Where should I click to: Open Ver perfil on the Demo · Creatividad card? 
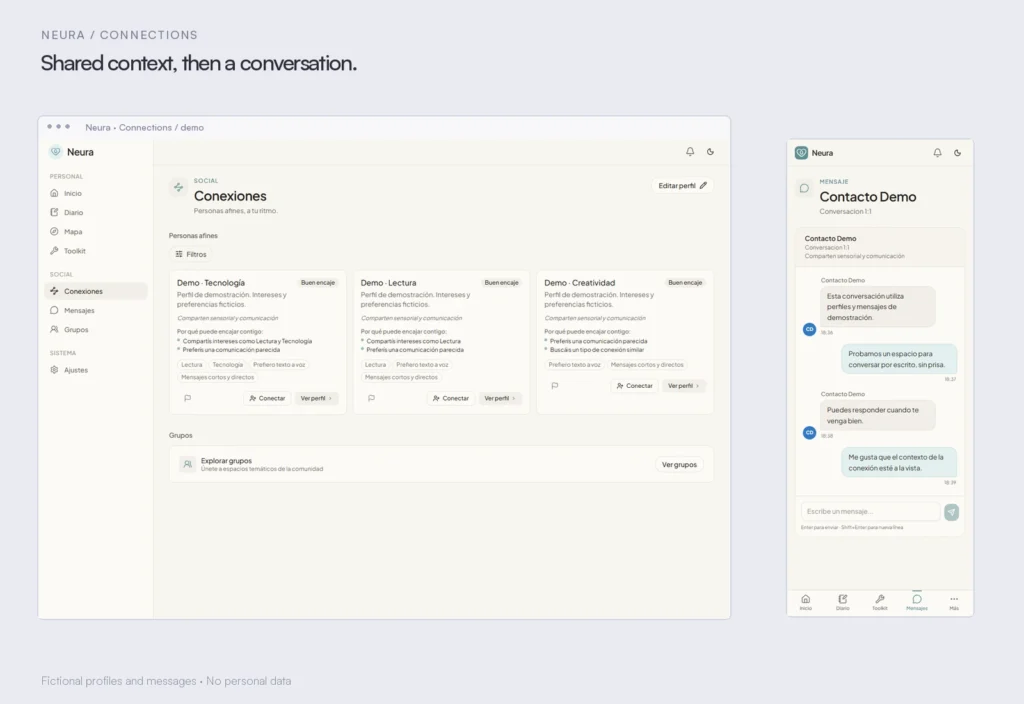pos(683,386)
